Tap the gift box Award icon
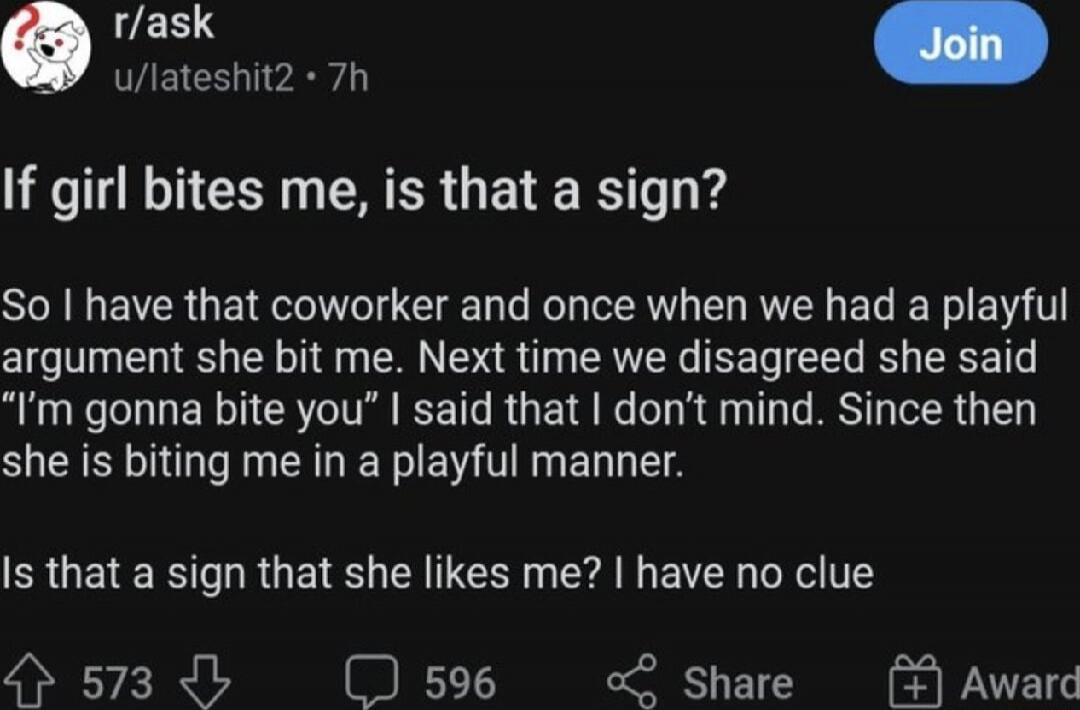 915,682
